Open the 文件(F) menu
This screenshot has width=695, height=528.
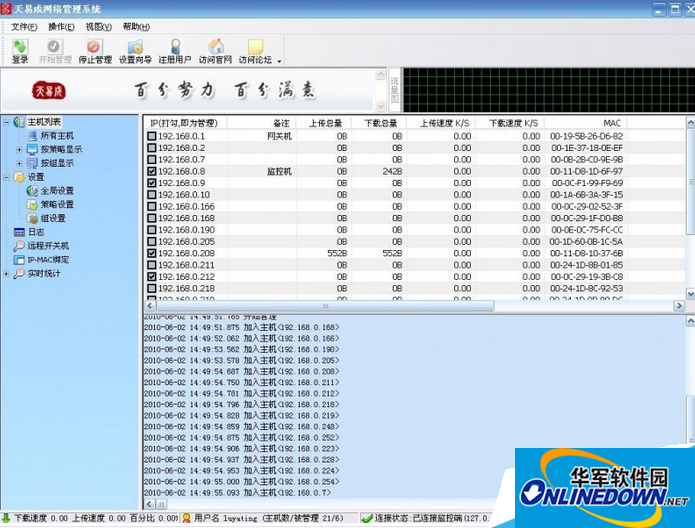point(23,26)
